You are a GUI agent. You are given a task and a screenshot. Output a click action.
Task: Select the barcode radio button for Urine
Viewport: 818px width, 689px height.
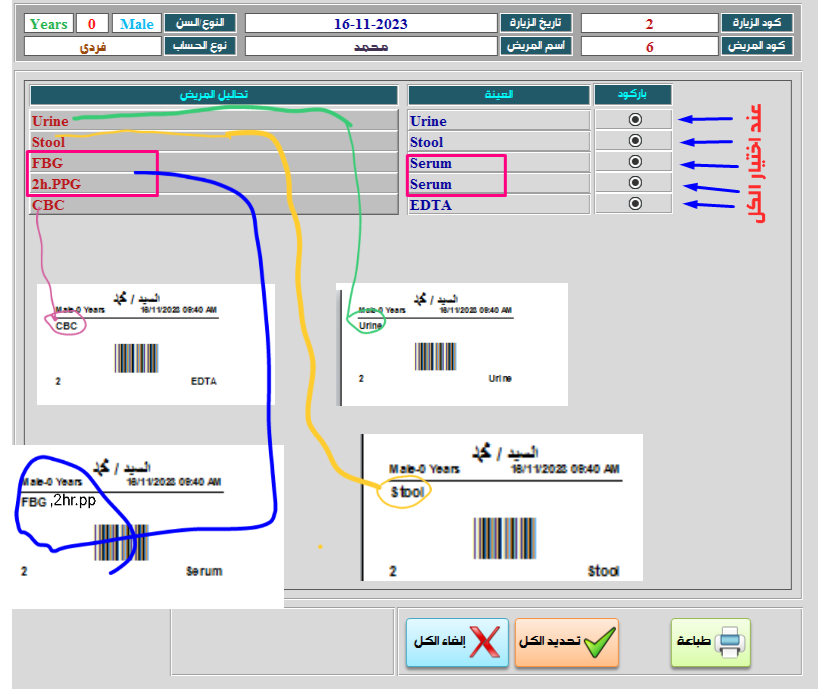pyautogui.click(x=635, y=120)
